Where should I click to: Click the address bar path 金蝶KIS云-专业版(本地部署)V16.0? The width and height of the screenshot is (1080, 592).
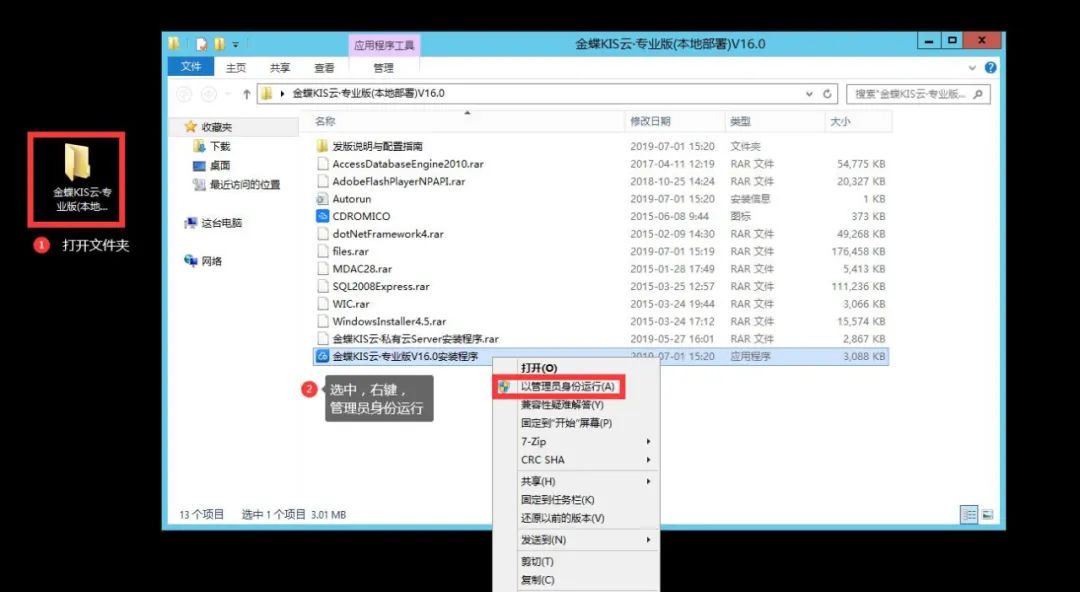coord(368,93)
